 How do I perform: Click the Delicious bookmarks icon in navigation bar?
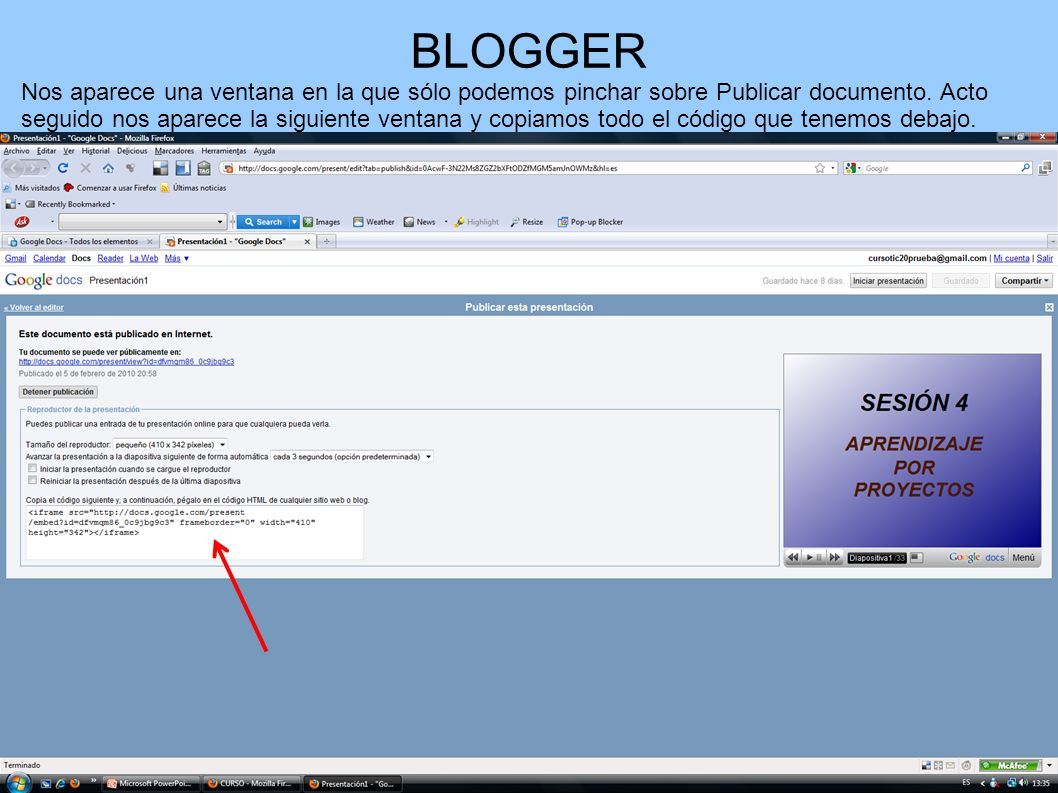[161, 168]
